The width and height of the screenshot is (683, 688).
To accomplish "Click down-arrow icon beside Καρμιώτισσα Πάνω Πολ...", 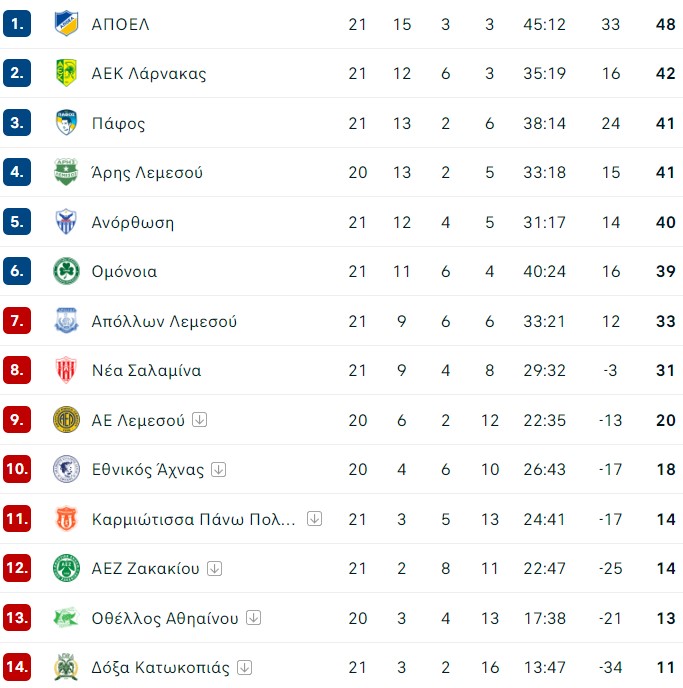I will click(x=315, y=519).
